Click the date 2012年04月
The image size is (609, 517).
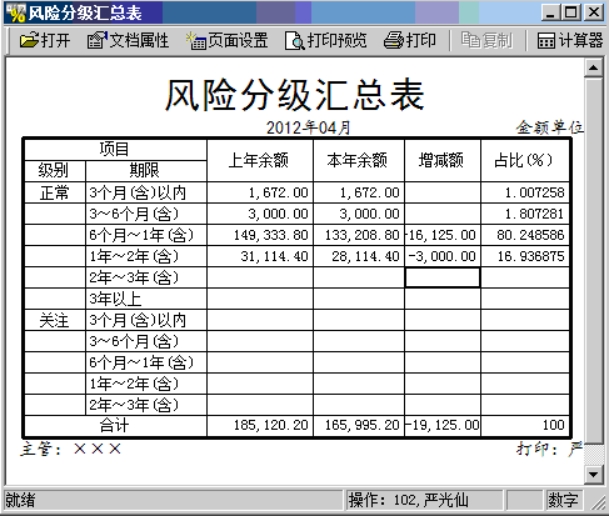pos(308,127)
